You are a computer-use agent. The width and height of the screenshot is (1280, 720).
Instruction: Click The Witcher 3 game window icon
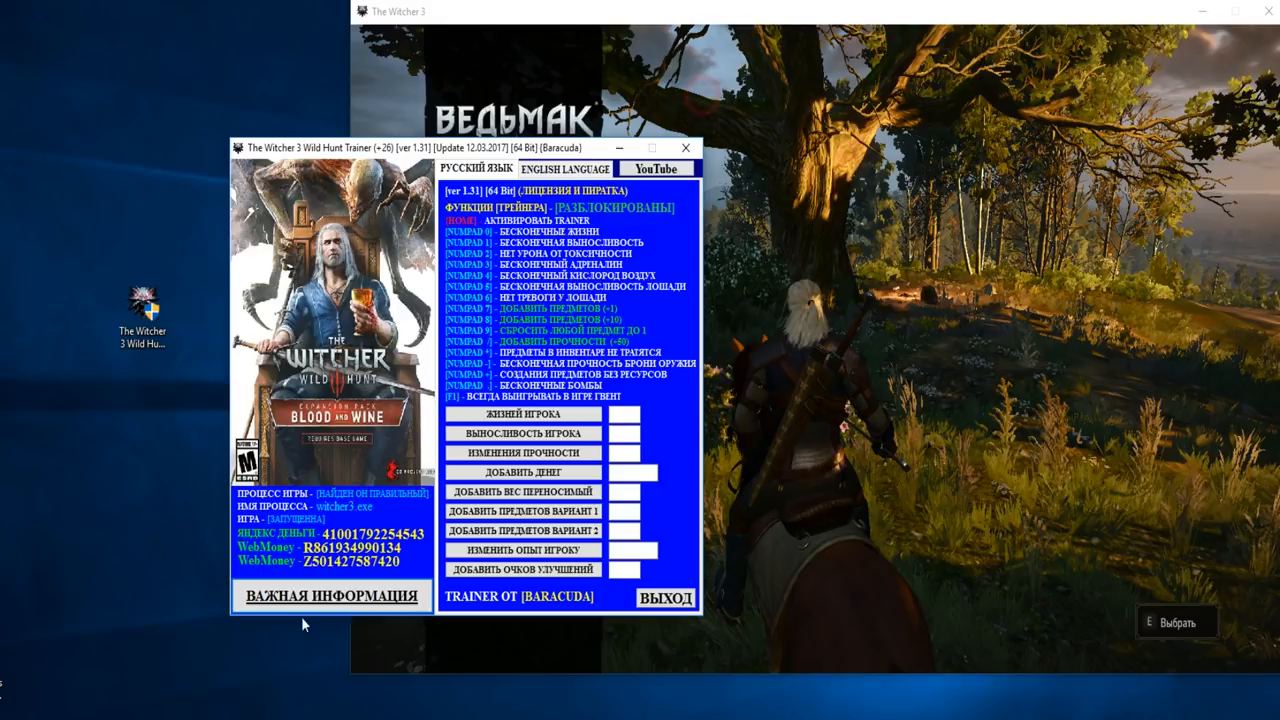tap(361, 11)
